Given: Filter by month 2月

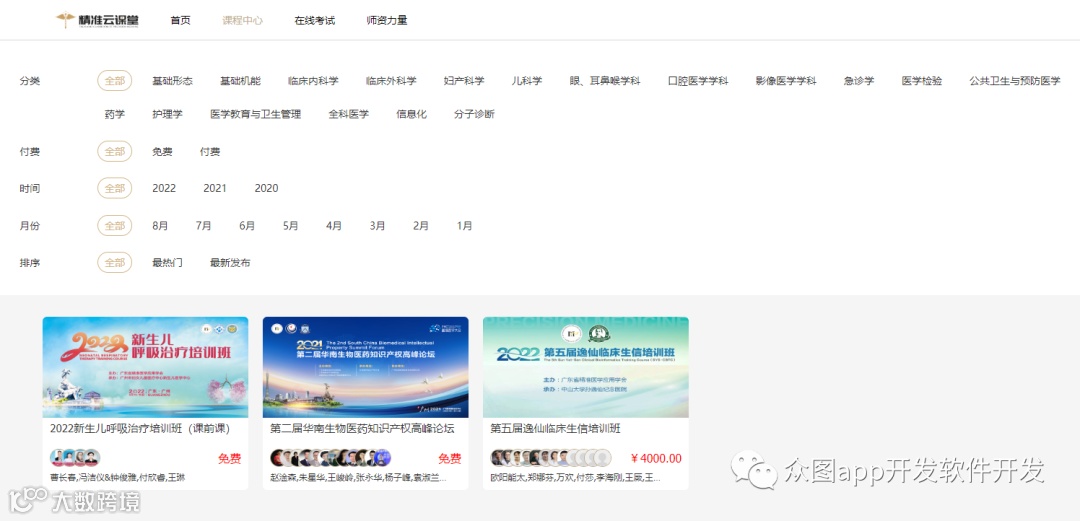Looking at the screenshot, I should pos(420,225).
